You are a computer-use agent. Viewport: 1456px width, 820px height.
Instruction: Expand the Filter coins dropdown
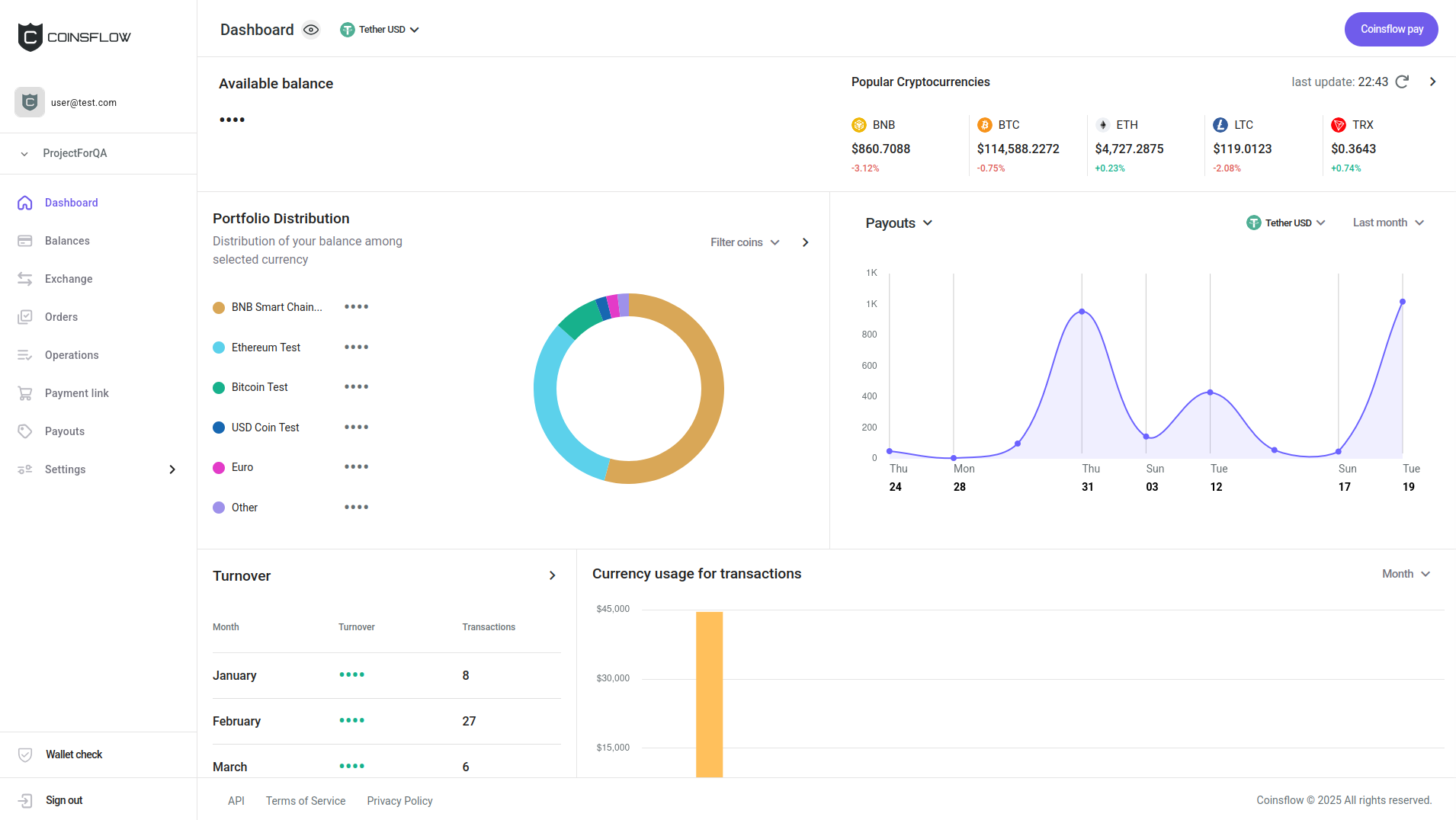pyautogui.click(x=745, y=242)
